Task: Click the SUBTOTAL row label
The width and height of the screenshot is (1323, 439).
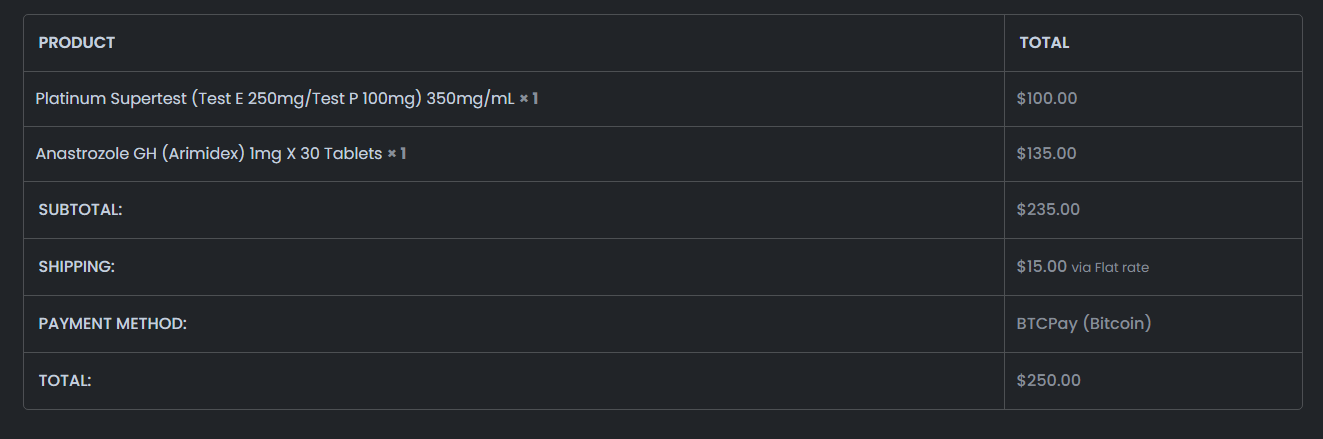Action: click(x=80, y=210)
